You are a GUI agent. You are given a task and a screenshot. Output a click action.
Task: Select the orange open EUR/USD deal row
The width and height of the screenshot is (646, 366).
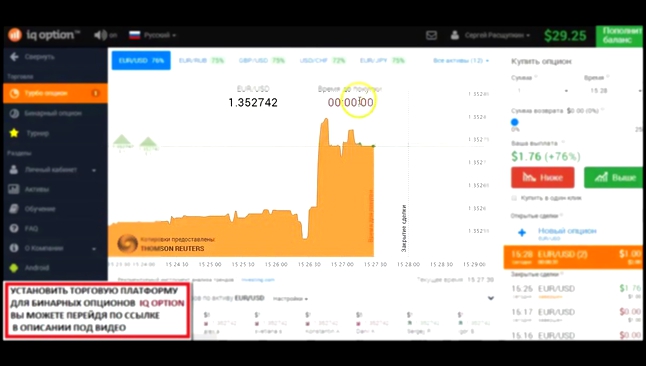coord(573,257)
